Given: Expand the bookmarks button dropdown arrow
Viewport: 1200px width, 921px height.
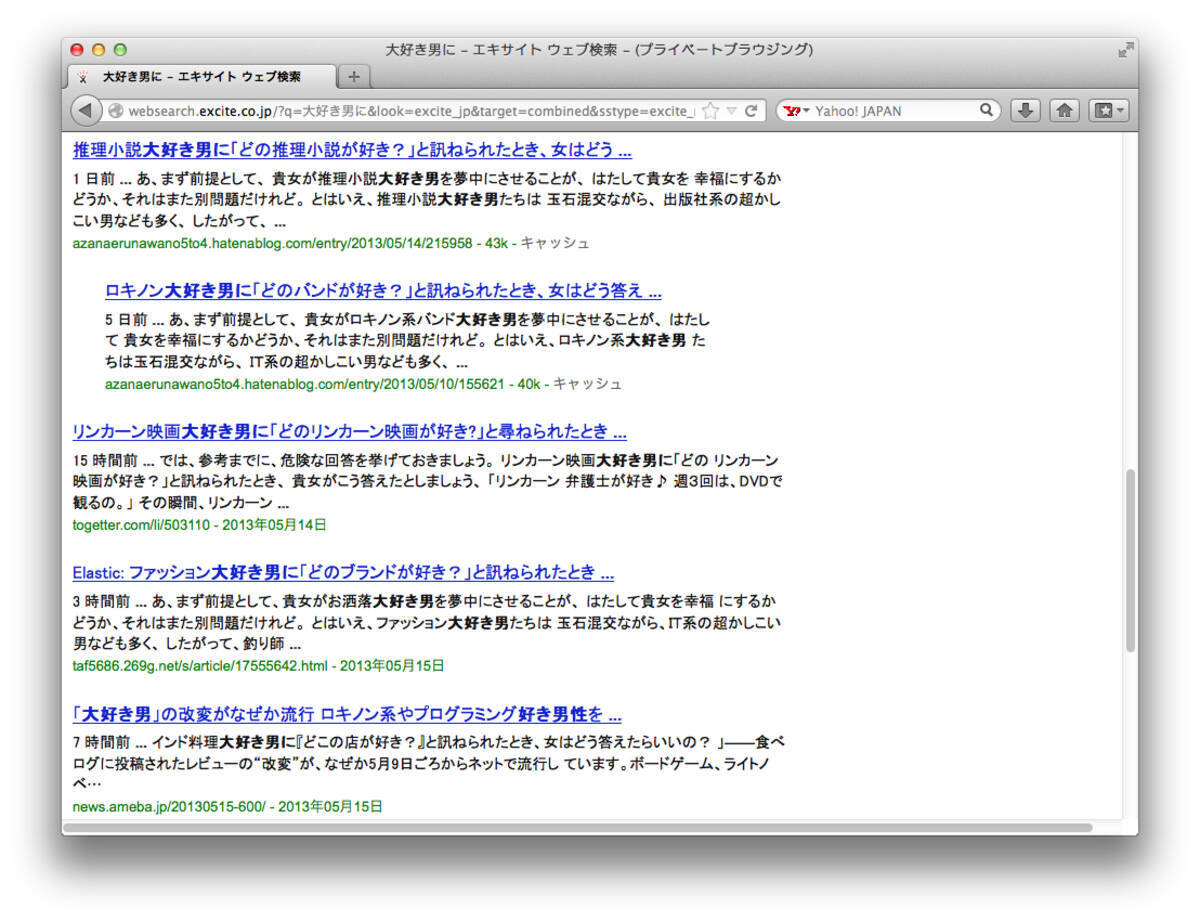Looking at the screenshot, I should [x=1118, y=110].
